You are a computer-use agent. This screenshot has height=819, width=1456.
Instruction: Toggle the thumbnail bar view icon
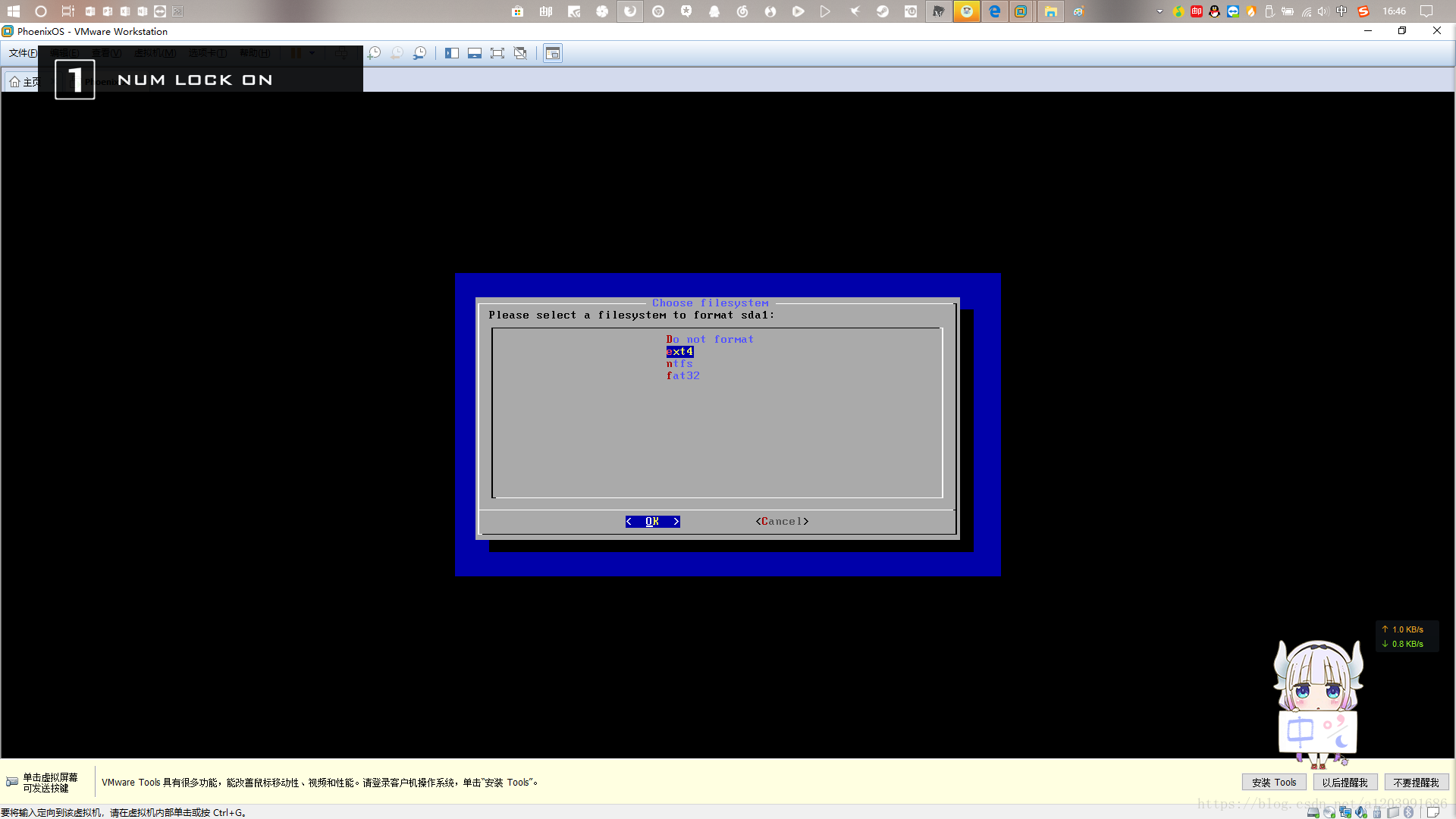(x=475, y=53)
